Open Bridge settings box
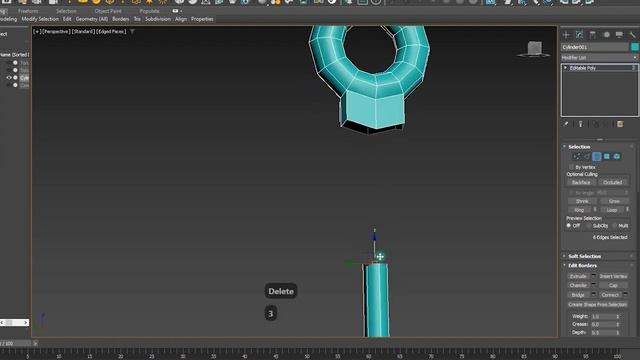The image size is (640, 360). click(x=594, y=294)
